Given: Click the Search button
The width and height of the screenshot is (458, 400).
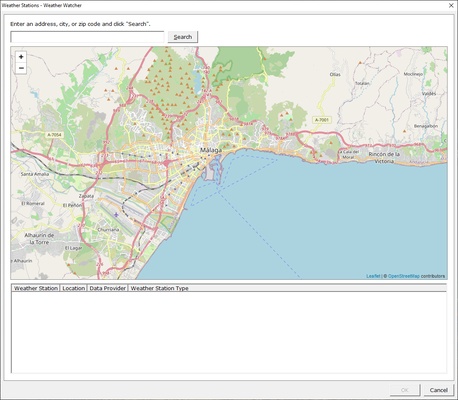Looking at the screenshot, I should pyautogui.click(x=183, y=37).
